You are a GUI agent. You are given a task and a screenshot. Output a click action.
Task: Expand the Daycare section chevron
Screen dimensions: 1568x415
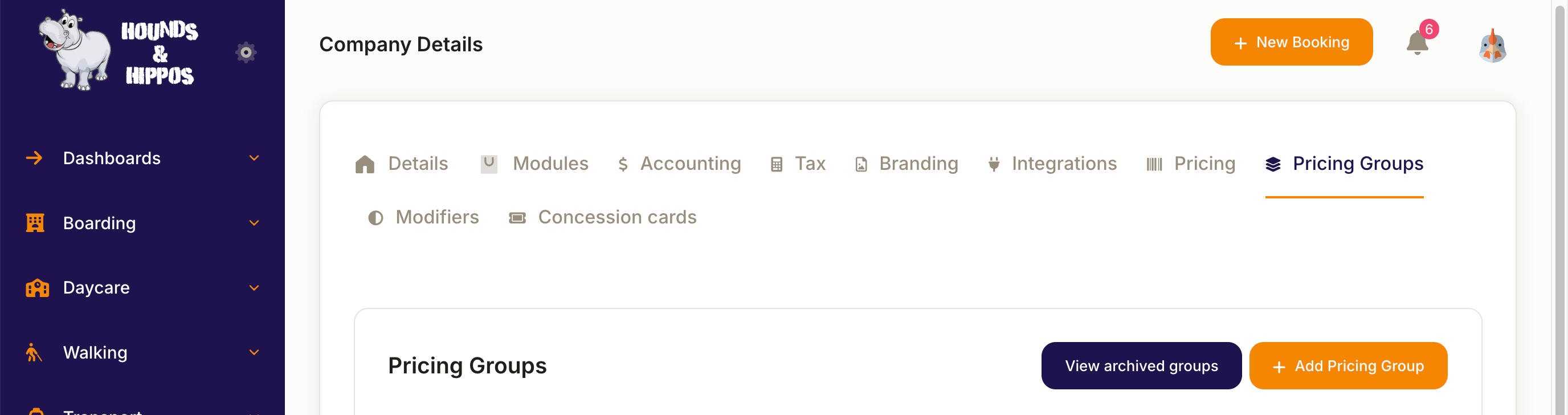pyautogui.click(x=255, y=288)
